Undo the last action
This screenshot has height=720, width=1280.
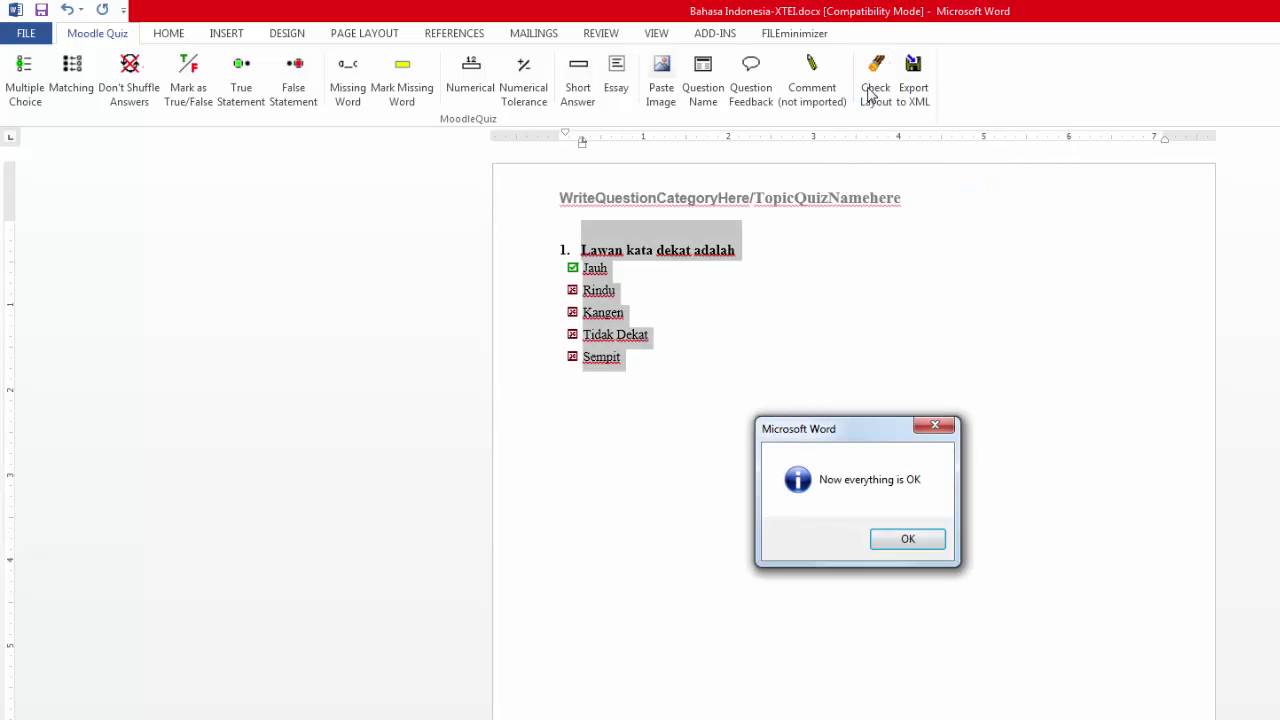tap(67, 10)
